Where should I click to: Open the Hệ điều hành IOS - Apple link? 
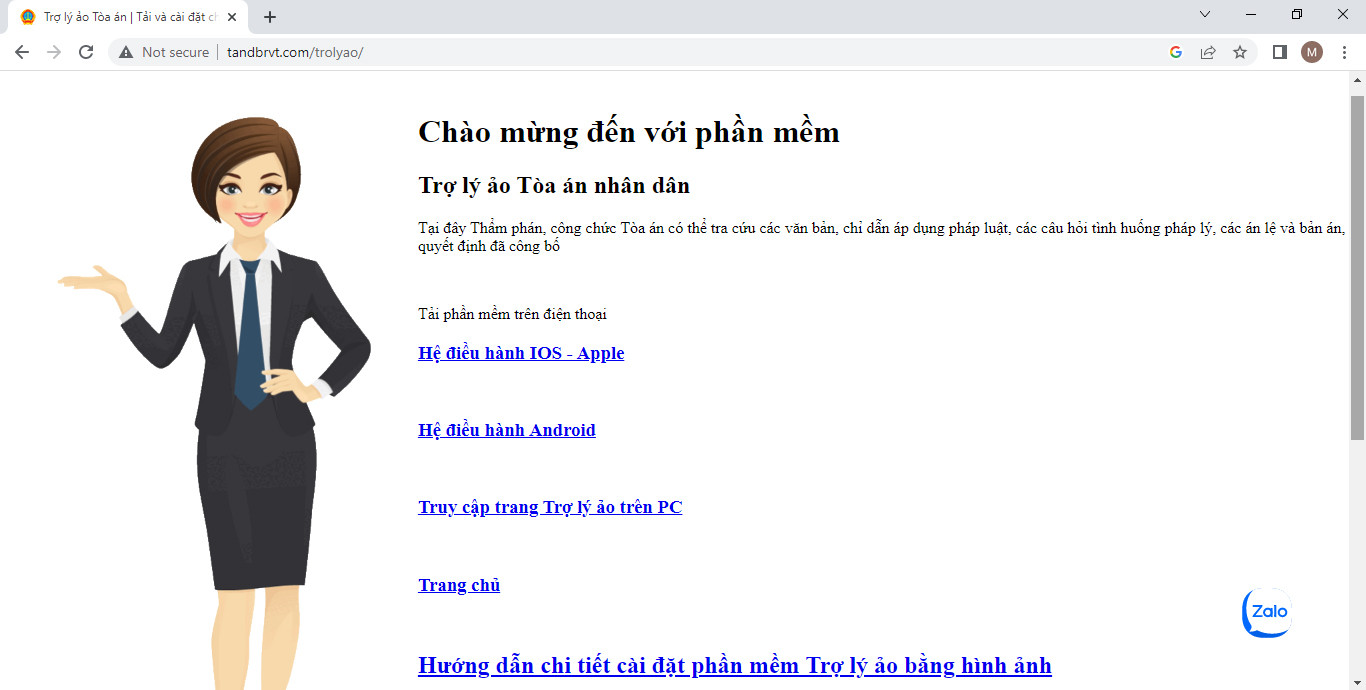click(x=521, y=353)
